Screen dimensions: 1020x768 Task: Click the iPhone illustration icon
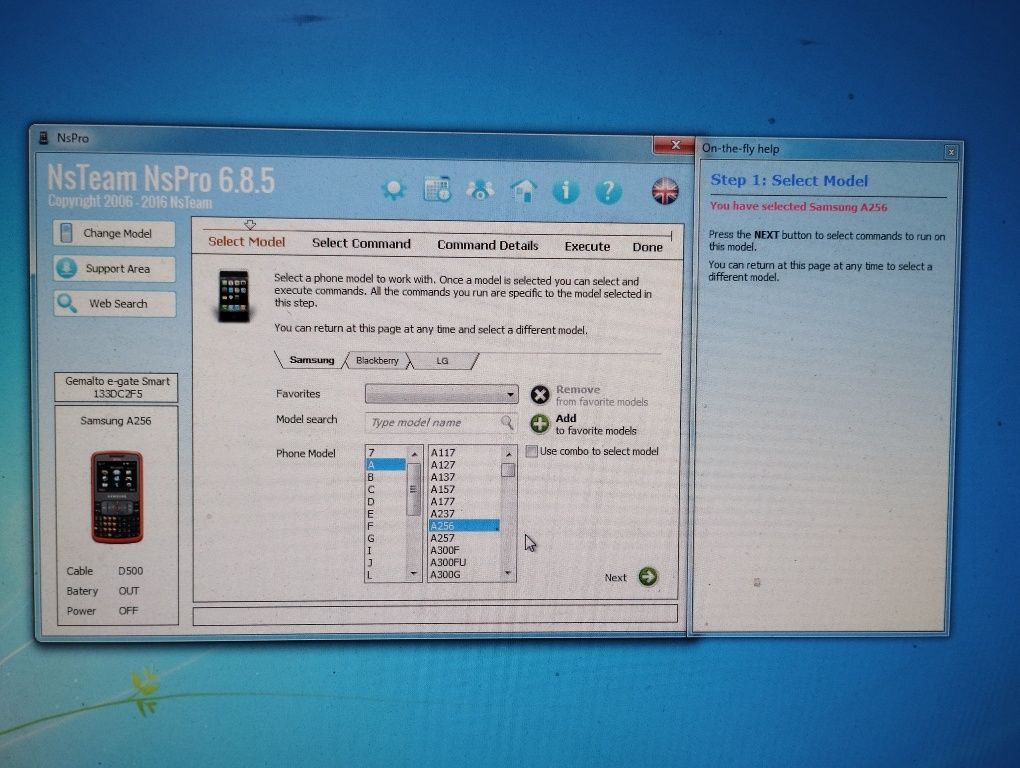[x=234, y=296]
